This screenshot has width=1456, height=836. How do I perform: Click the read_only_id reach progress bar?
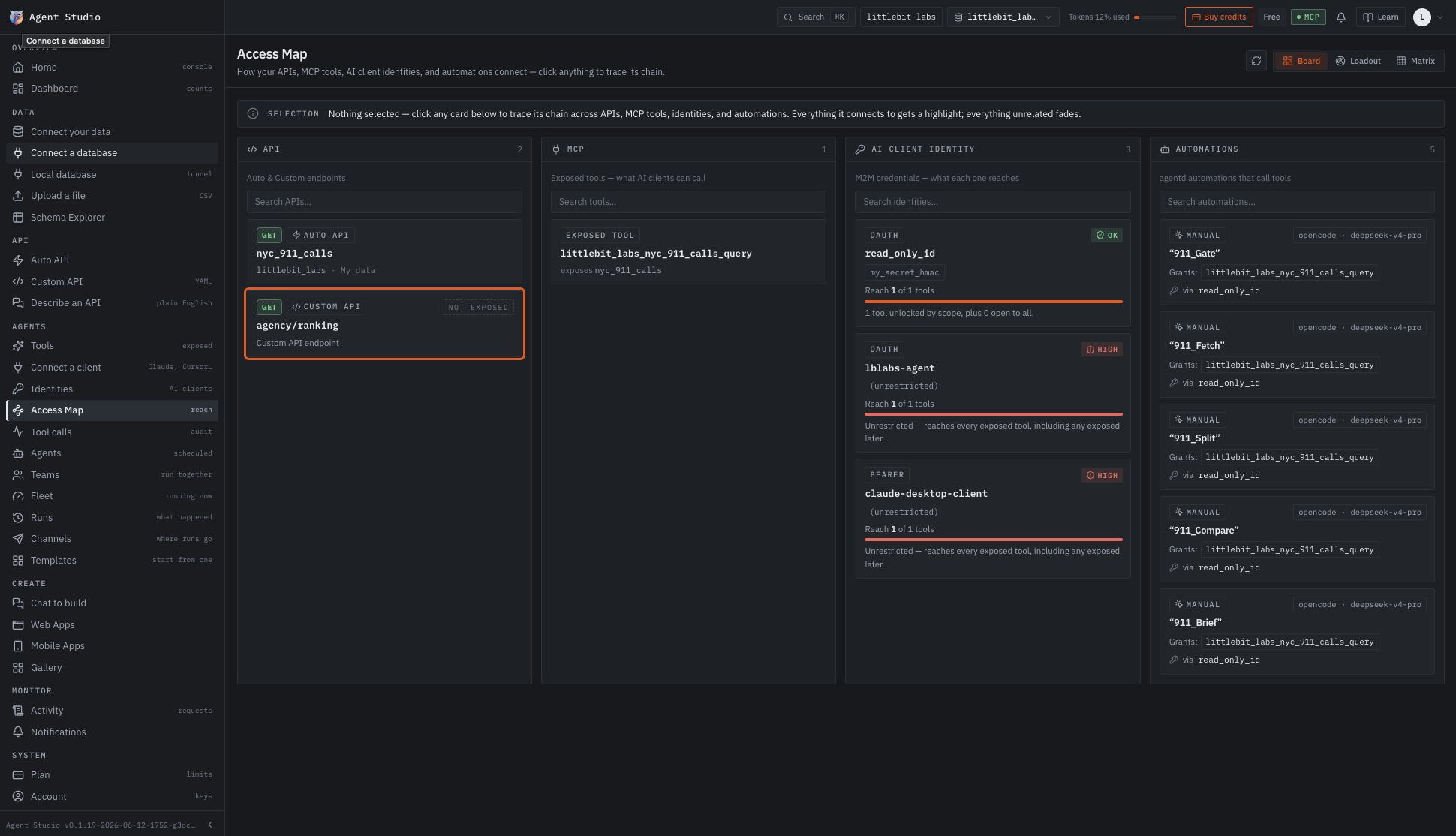(994, 302)
